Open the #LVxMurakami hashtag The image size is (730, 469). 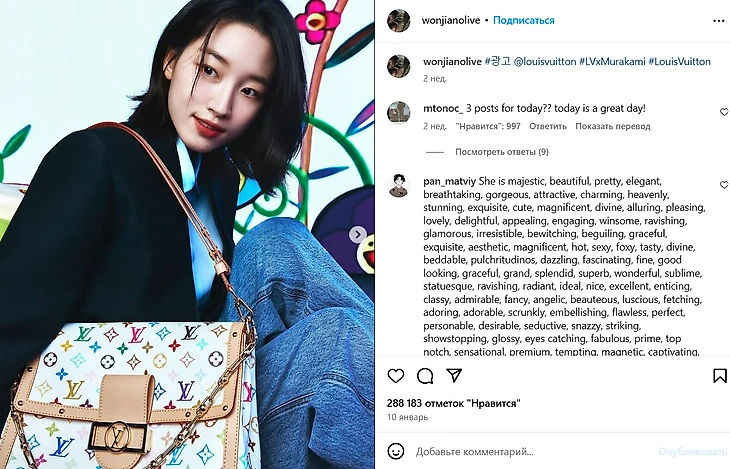tap(612, 61)
